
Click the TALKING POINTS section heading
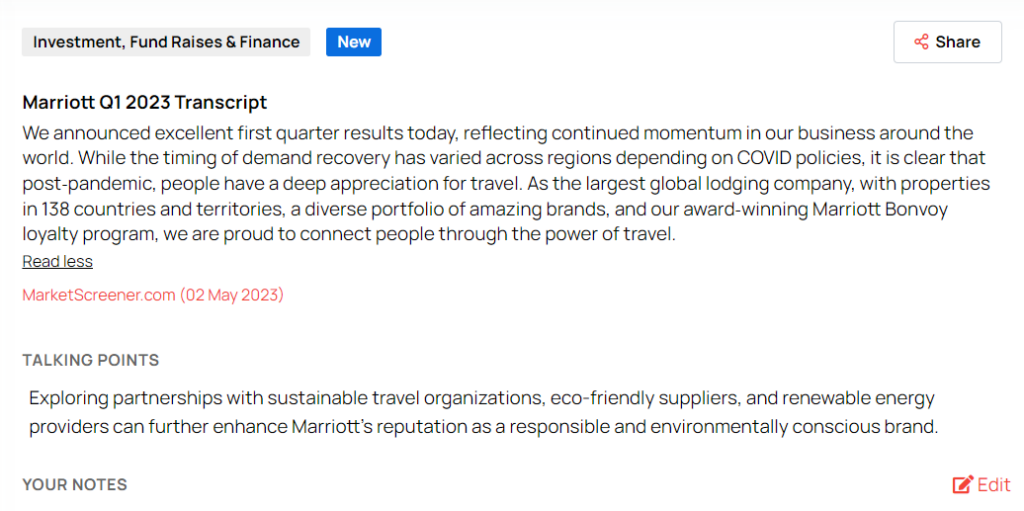click(91, 360)
